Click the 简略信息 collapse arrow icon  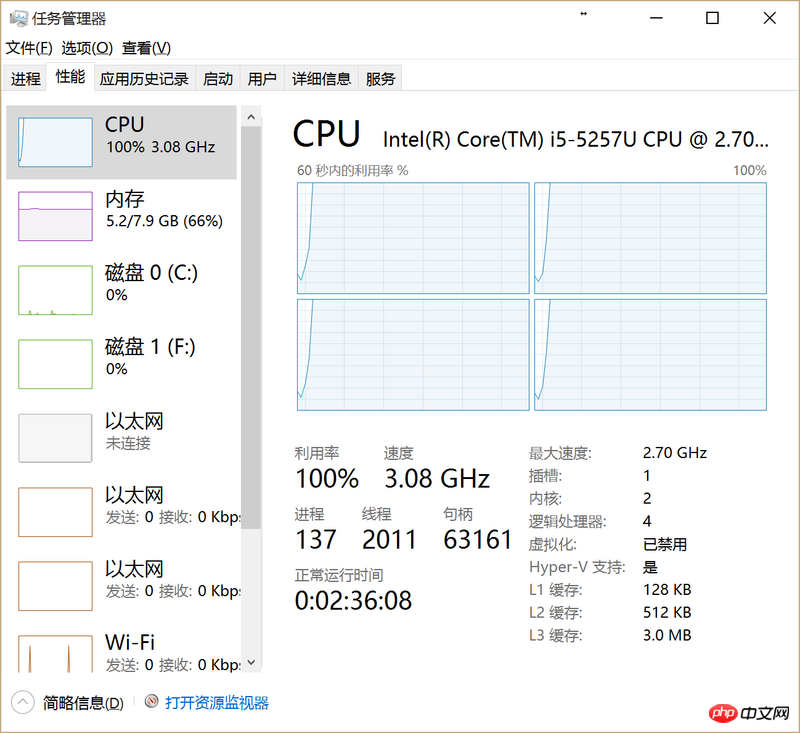(23, 702)
